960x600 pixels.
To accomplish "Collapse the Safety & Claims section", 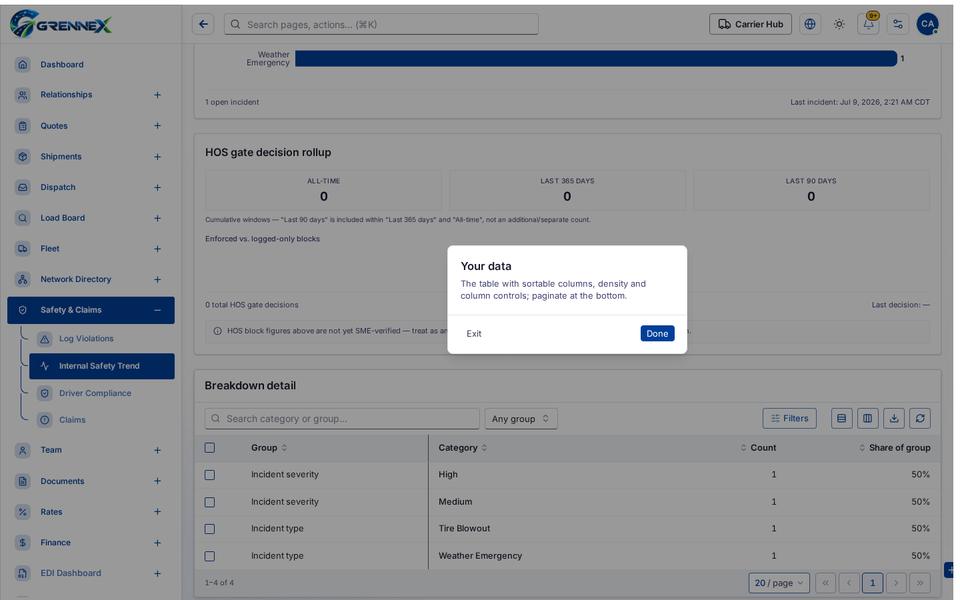I will click(157, 310).
